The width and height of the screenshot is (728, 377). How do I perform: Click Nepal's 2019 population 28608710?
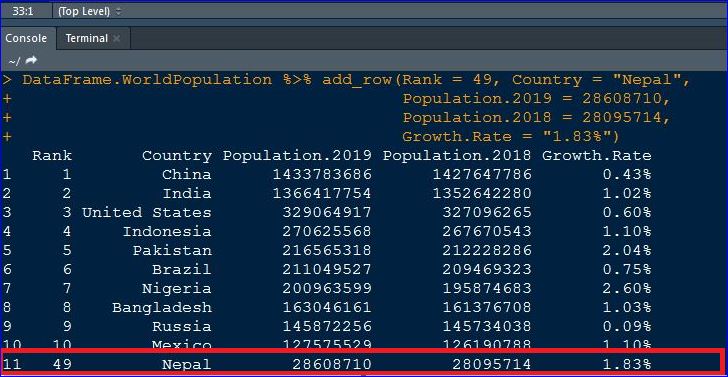(x=332, y=364)
